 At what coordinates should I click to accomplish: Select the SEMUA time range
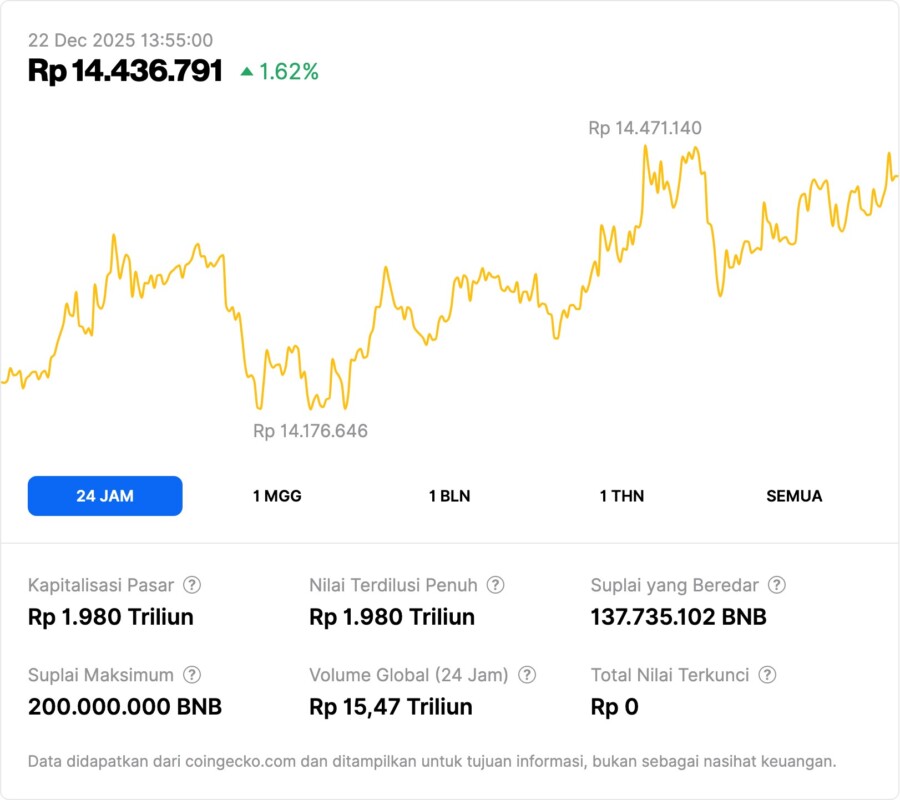pos(794,496)
